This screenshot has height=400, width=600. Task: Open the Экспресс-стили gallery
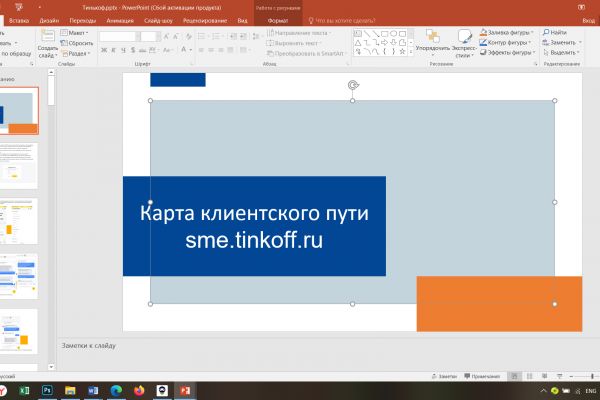464,43
